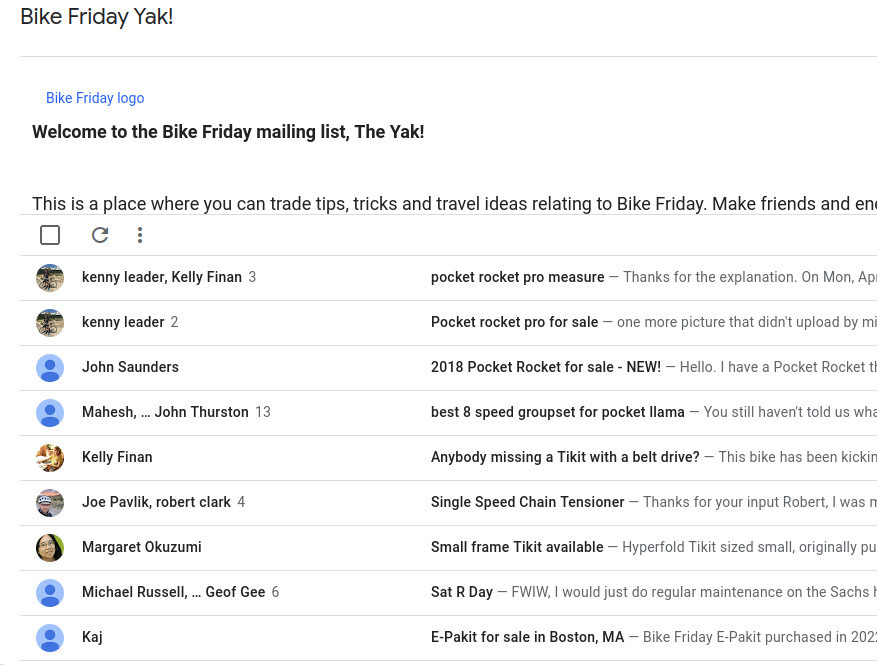
Task: Open the 'Single Speed Chain Tensioner' thread
Action: point(527,502)
